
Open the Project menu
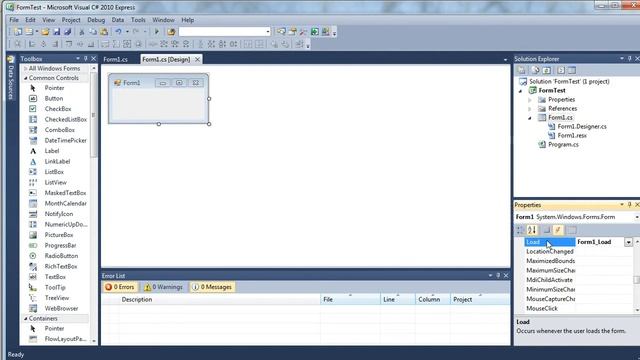[71, 20]
